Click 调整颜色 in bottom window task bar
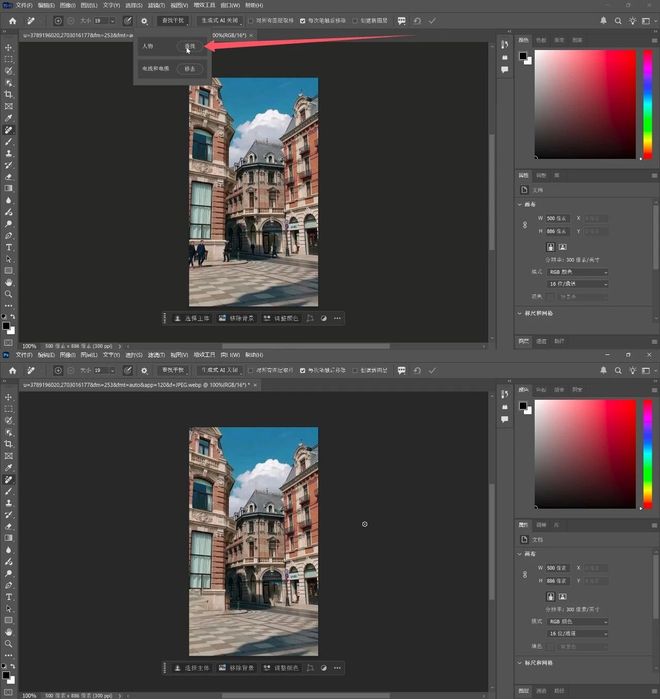This screenshot has height=699, width=660. [x=281, y=668]
